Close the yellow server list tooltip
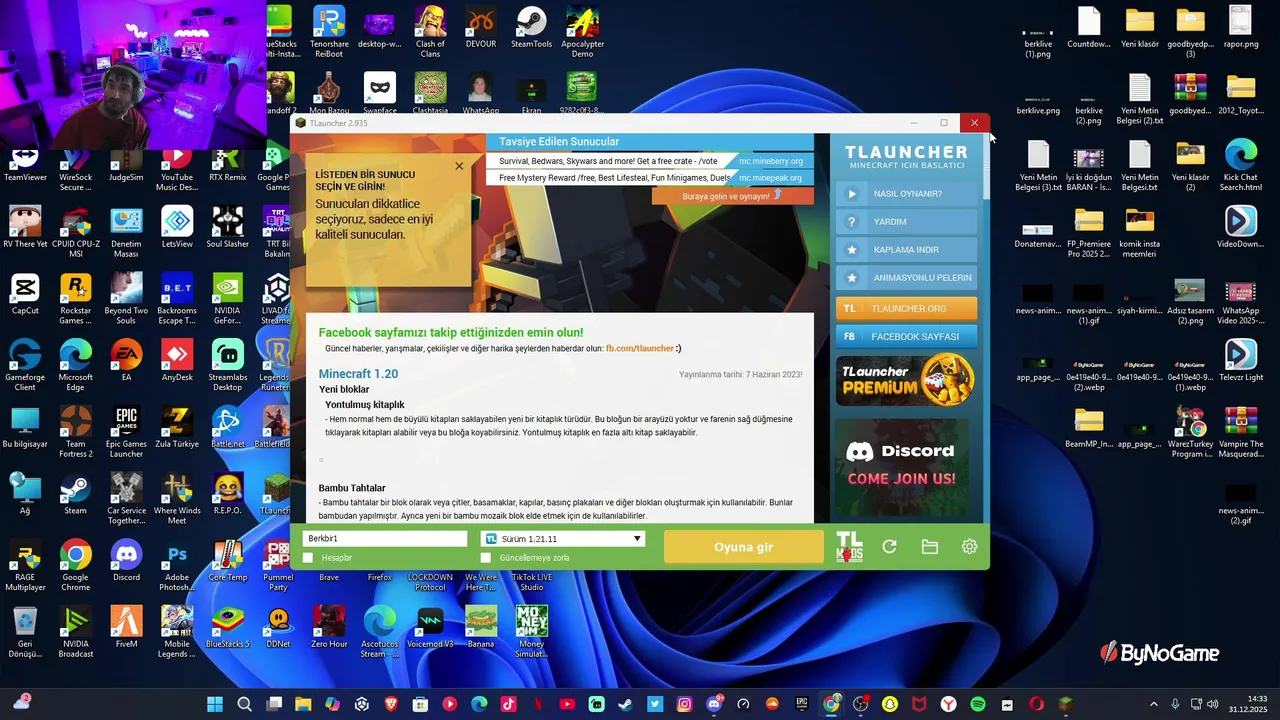Screen dimensions: 1280x720 coord(459,166)
